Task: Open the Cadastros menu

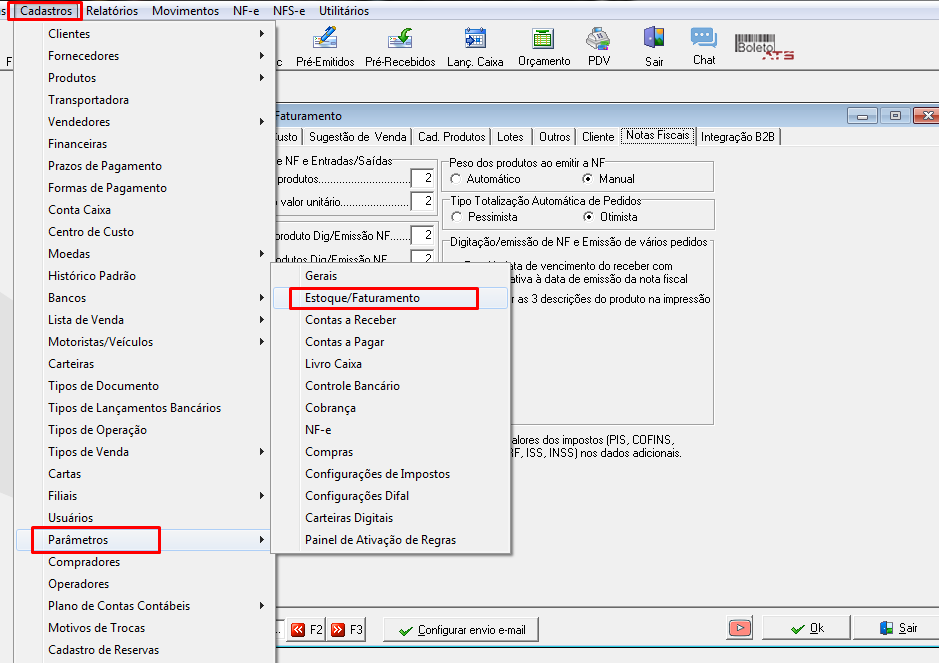Action: (46, 11)
